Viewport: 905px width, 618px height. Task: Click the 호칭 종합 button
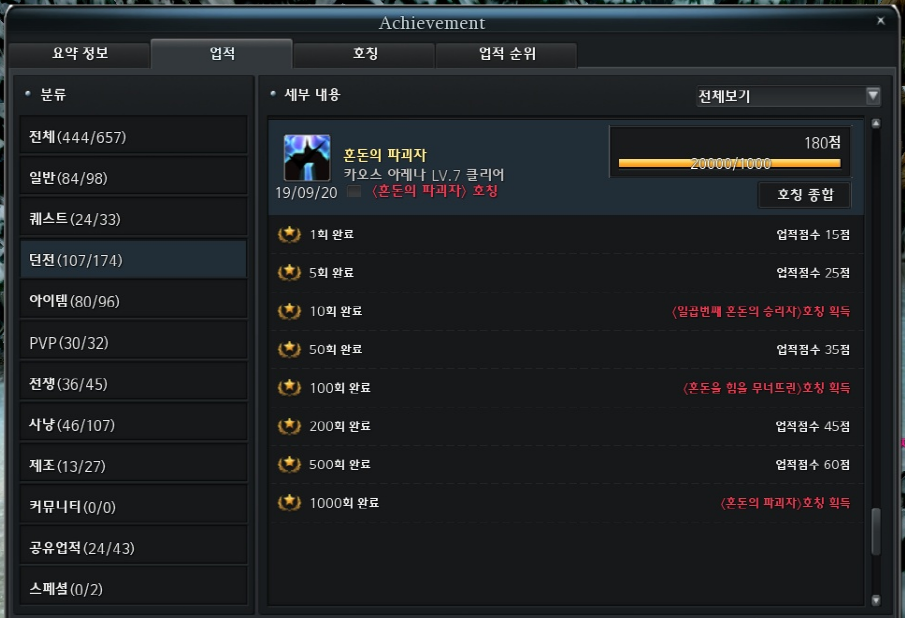coord(805,195)
